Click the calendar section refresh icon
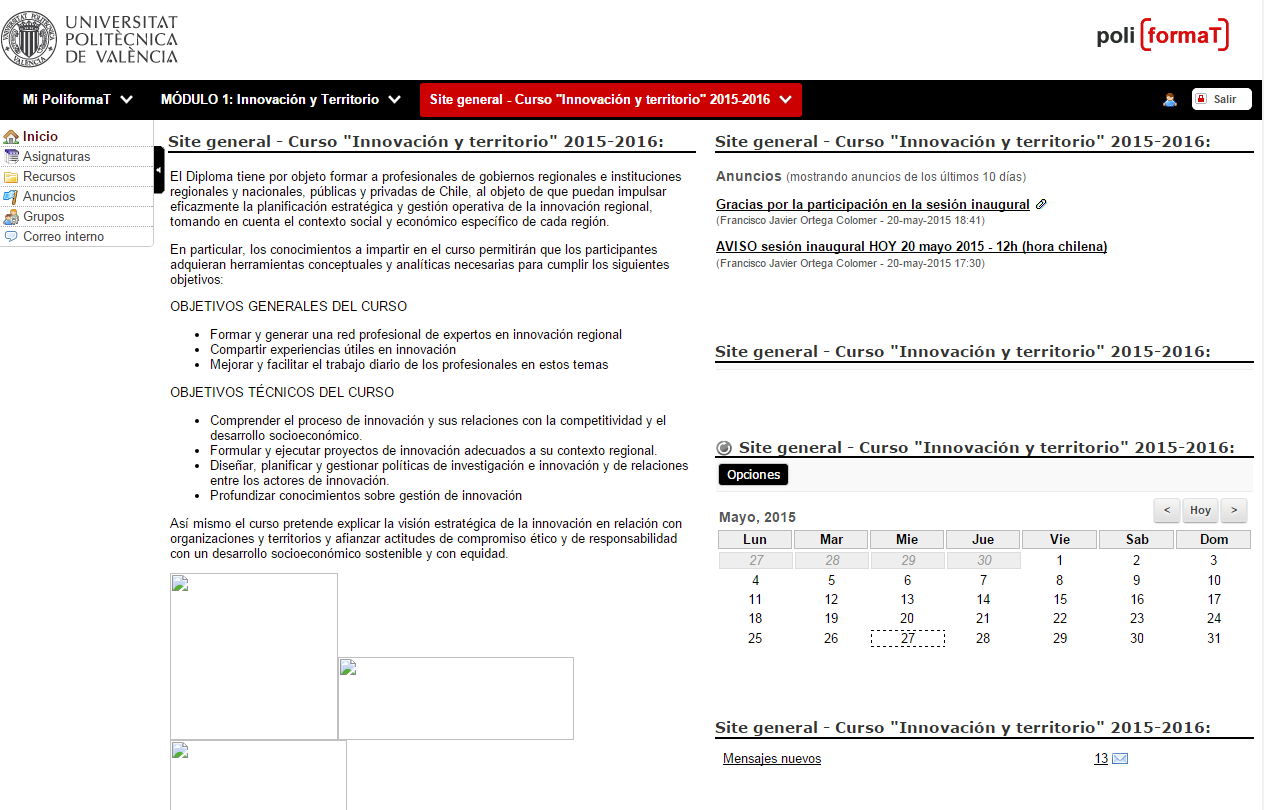 [x=724, y=448]
